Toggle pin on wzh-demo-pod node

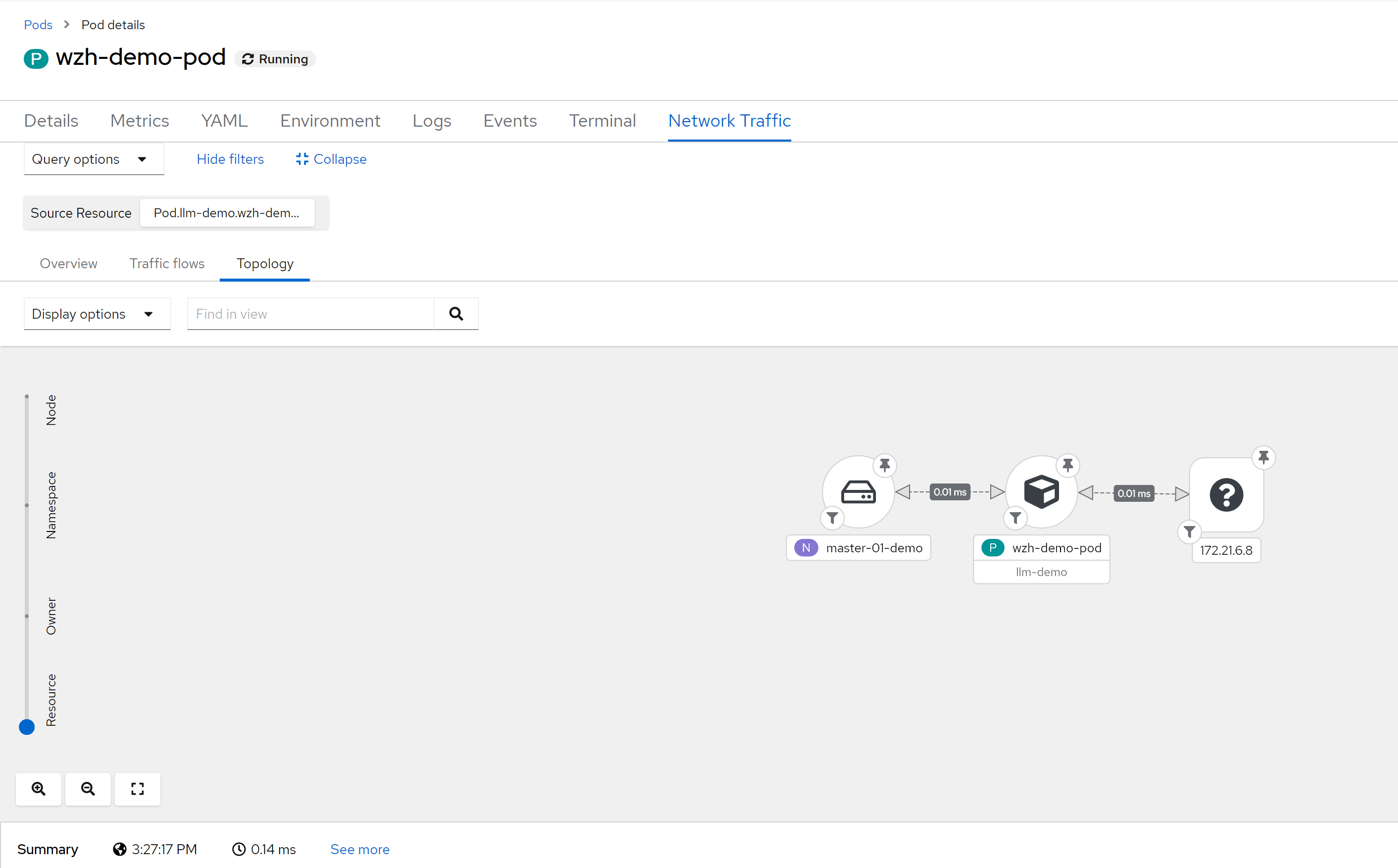click(1067, 465)
